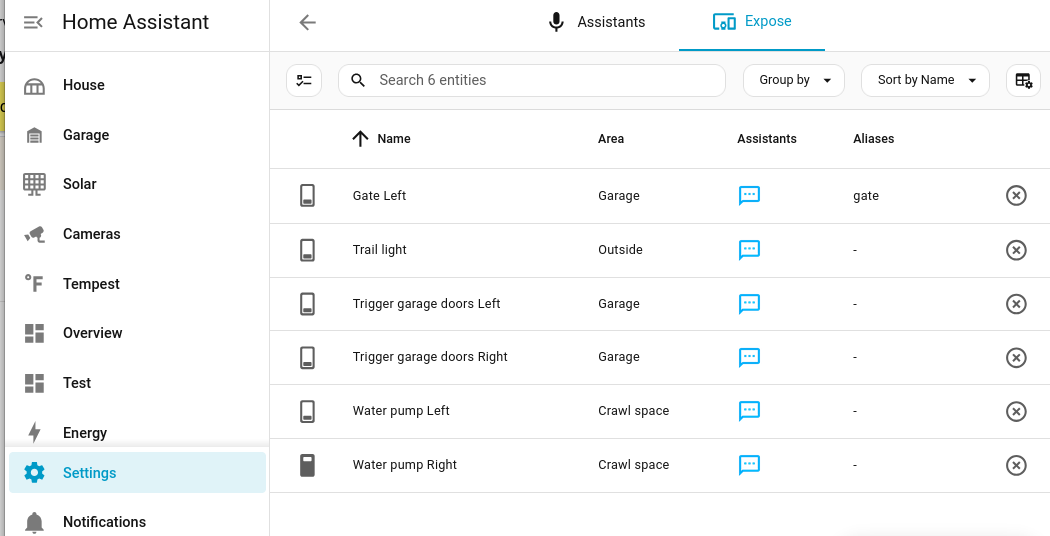Screen dimensions: 1050x536
Task: Collapse the Home Assistant sidebar menu
Action: point(33,23)
